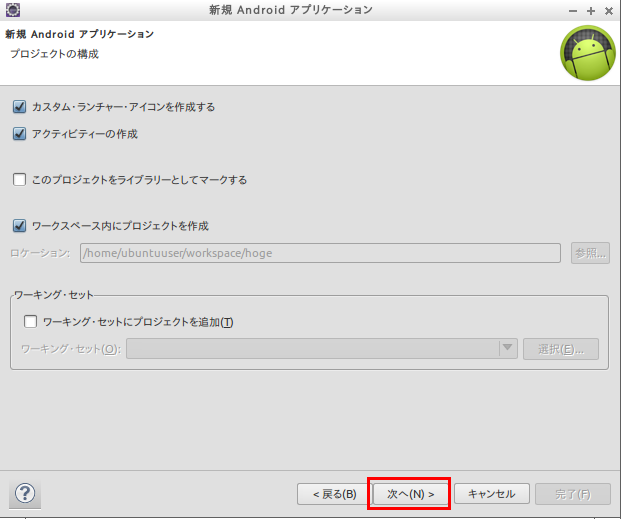The height and width of the screenshot is (519, 621).
Task: Click the 参照... browse button
Action: 590,253
